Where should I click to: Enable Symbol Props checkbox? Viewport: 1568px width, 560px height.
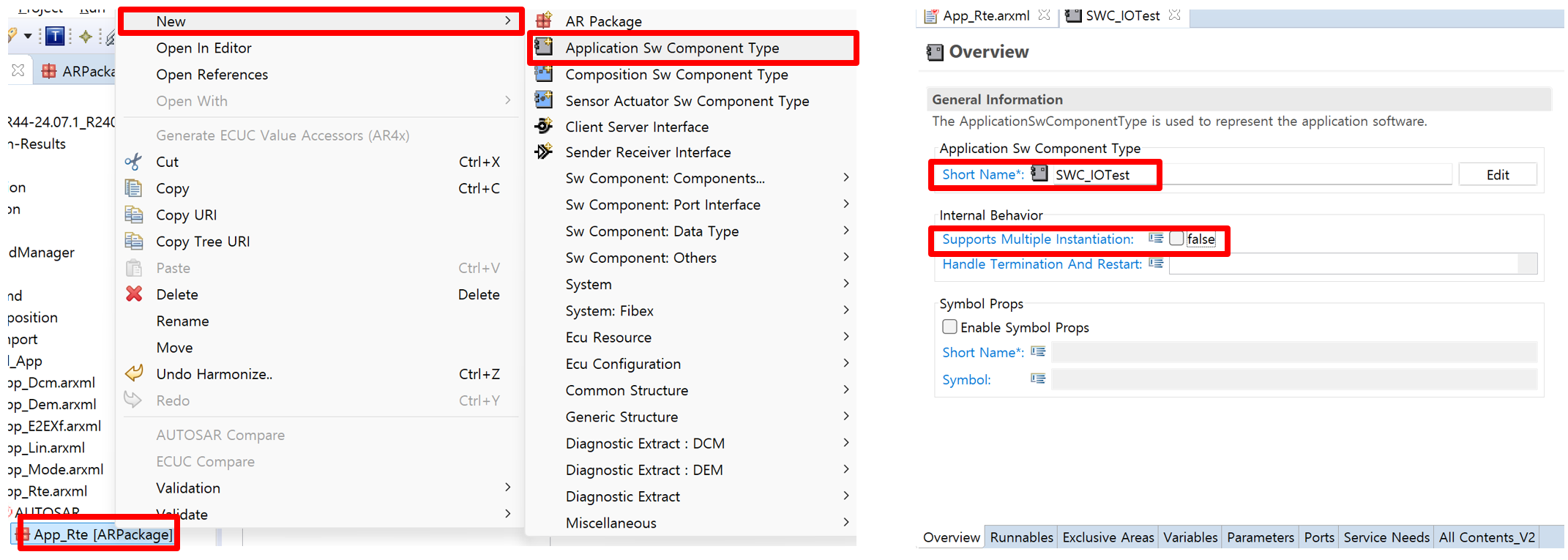click(x=949, y=326)
